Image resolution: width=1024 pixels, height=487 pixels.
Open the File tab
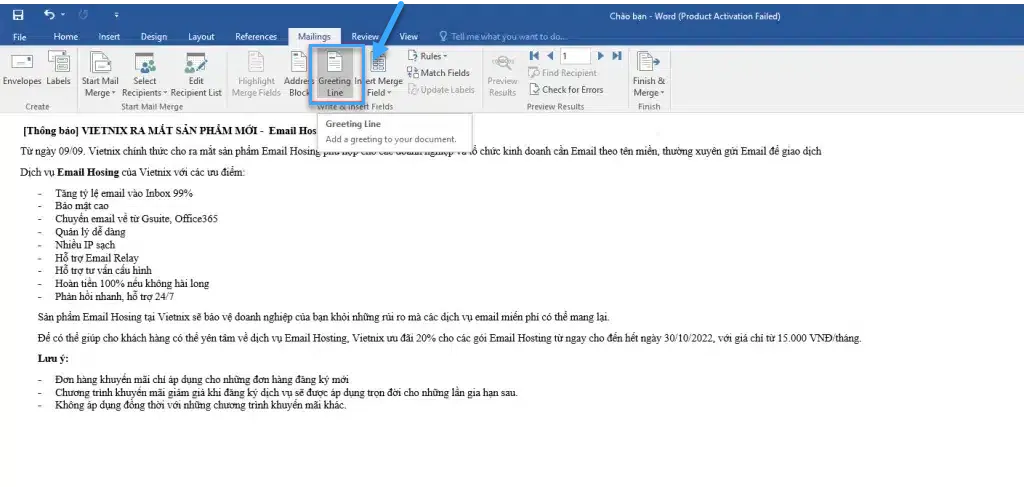(x=20, y=37)
